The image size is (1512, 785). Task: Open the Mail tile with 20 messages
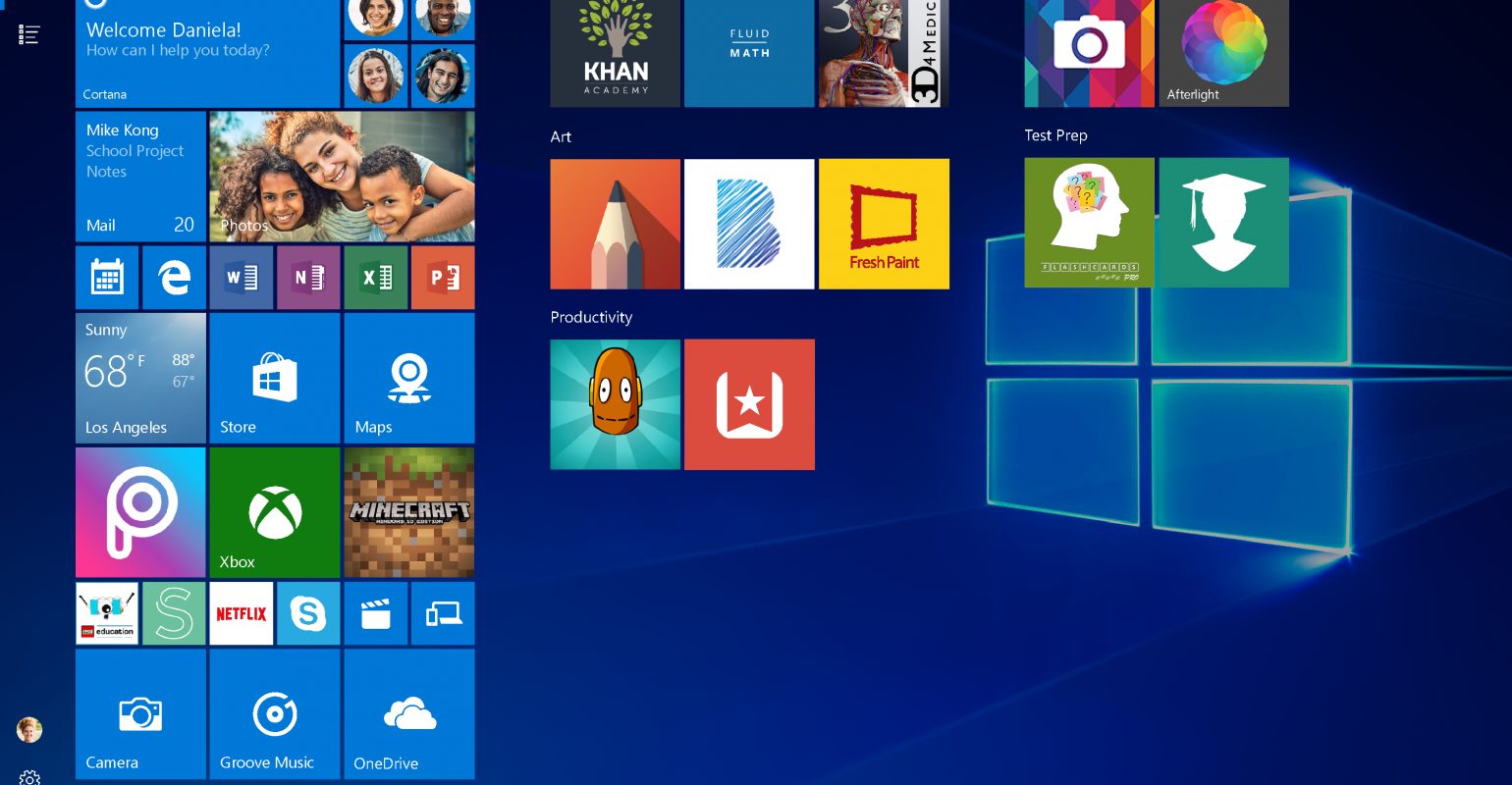140,177
